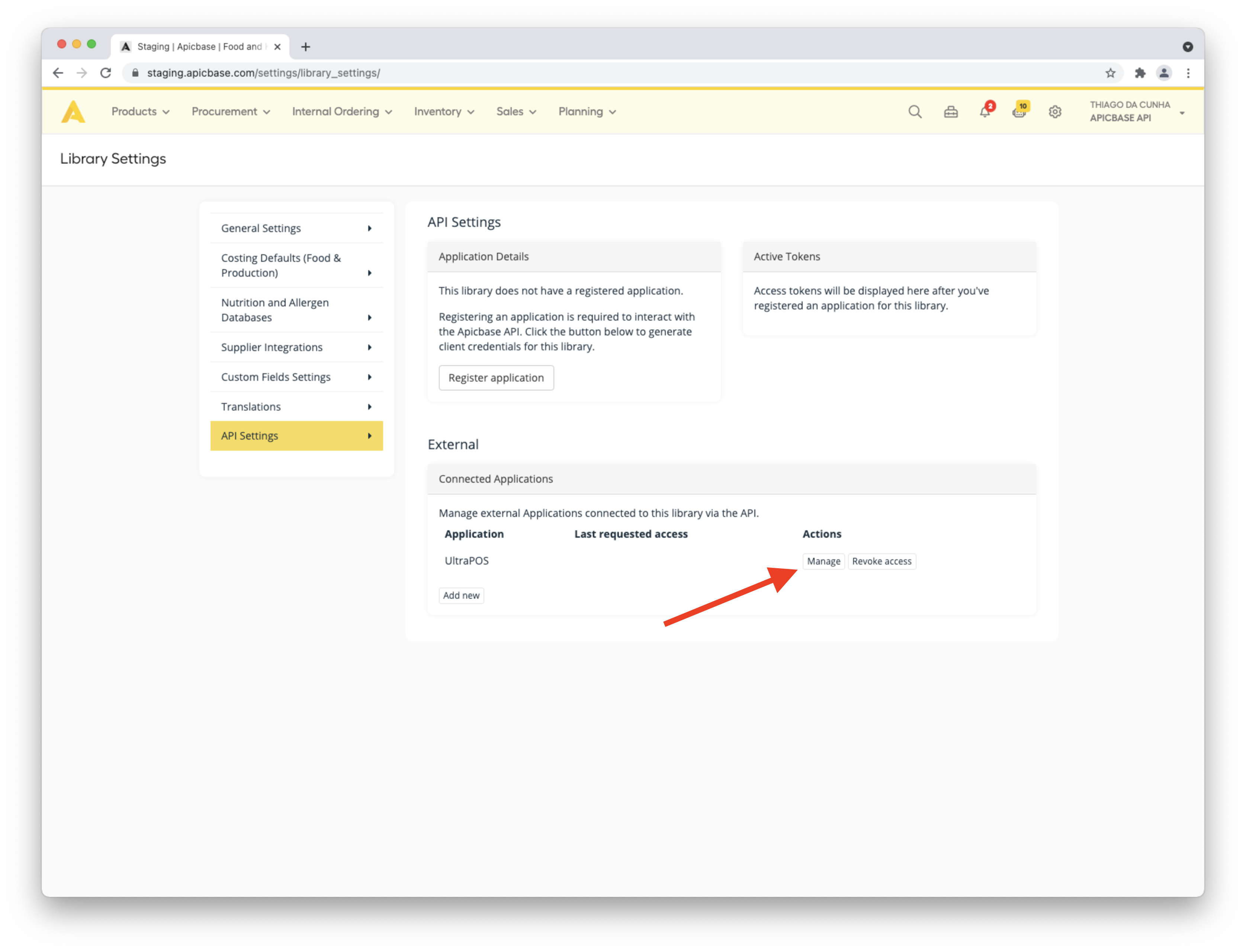Screen dimensions: 1246x952
Task: Open Chrome three-dot menu
Action: (1188, 73)
